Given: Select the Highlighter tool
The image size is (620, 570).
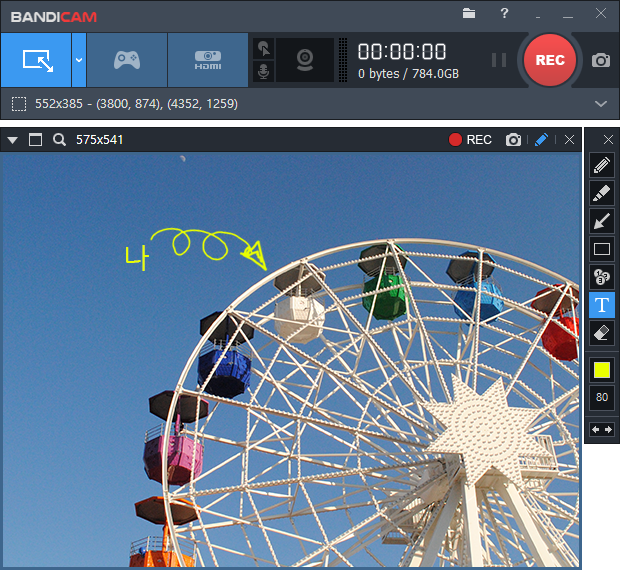Looking at the screenshot, I should click(x=601, y=193).
